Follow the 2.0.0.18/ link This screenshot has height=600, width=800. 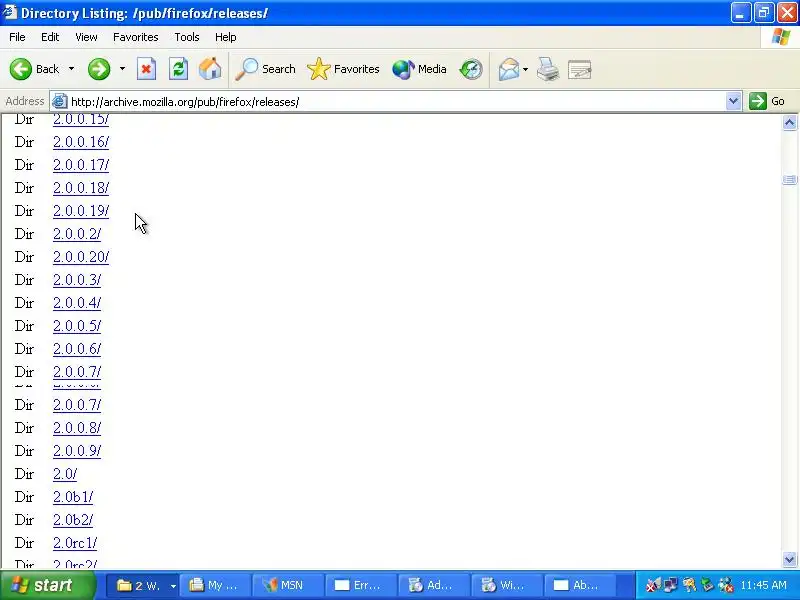coord(81,188)
